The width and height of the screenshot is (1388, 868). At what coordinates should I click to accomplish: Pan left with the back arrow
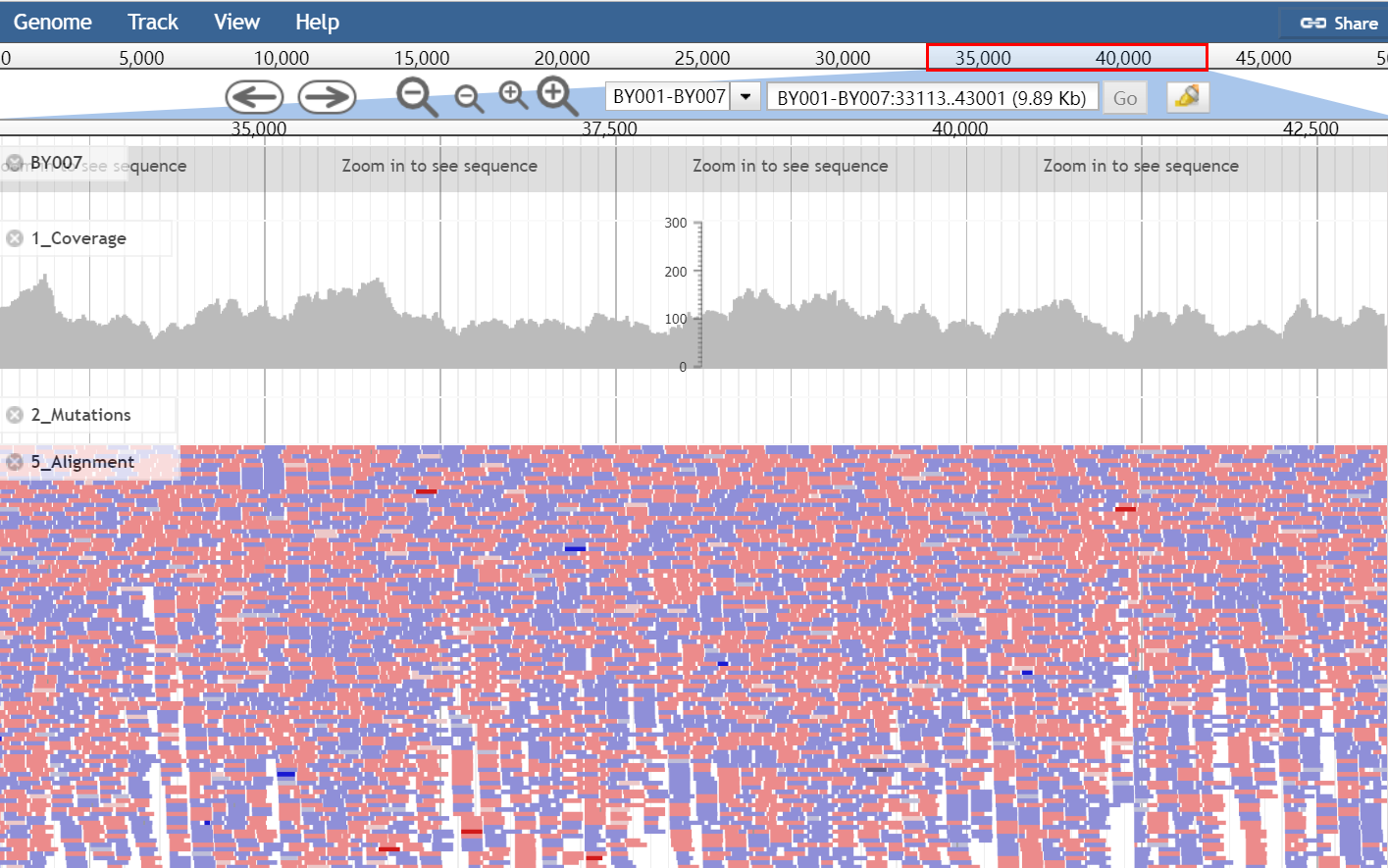[x=254, y=96]
